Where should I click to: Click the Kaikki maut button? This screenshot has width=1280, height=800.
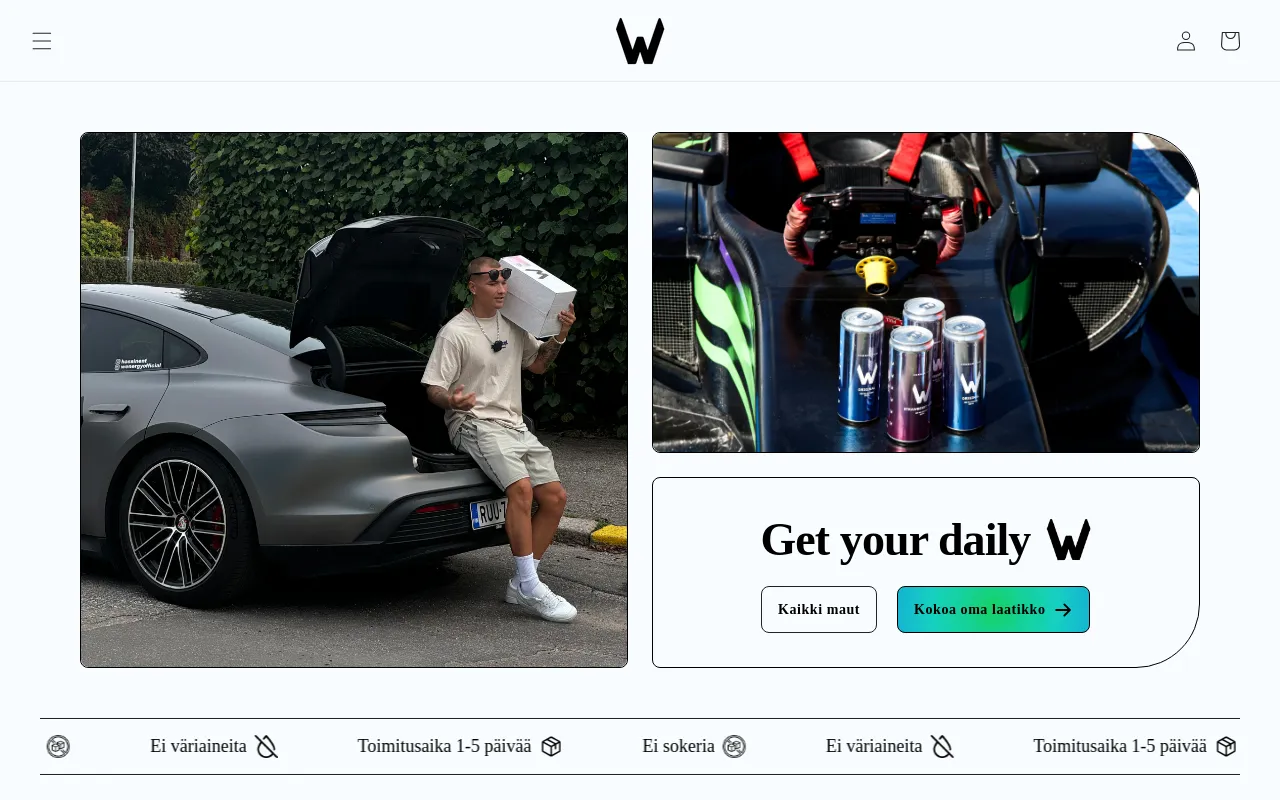[819, 609]
